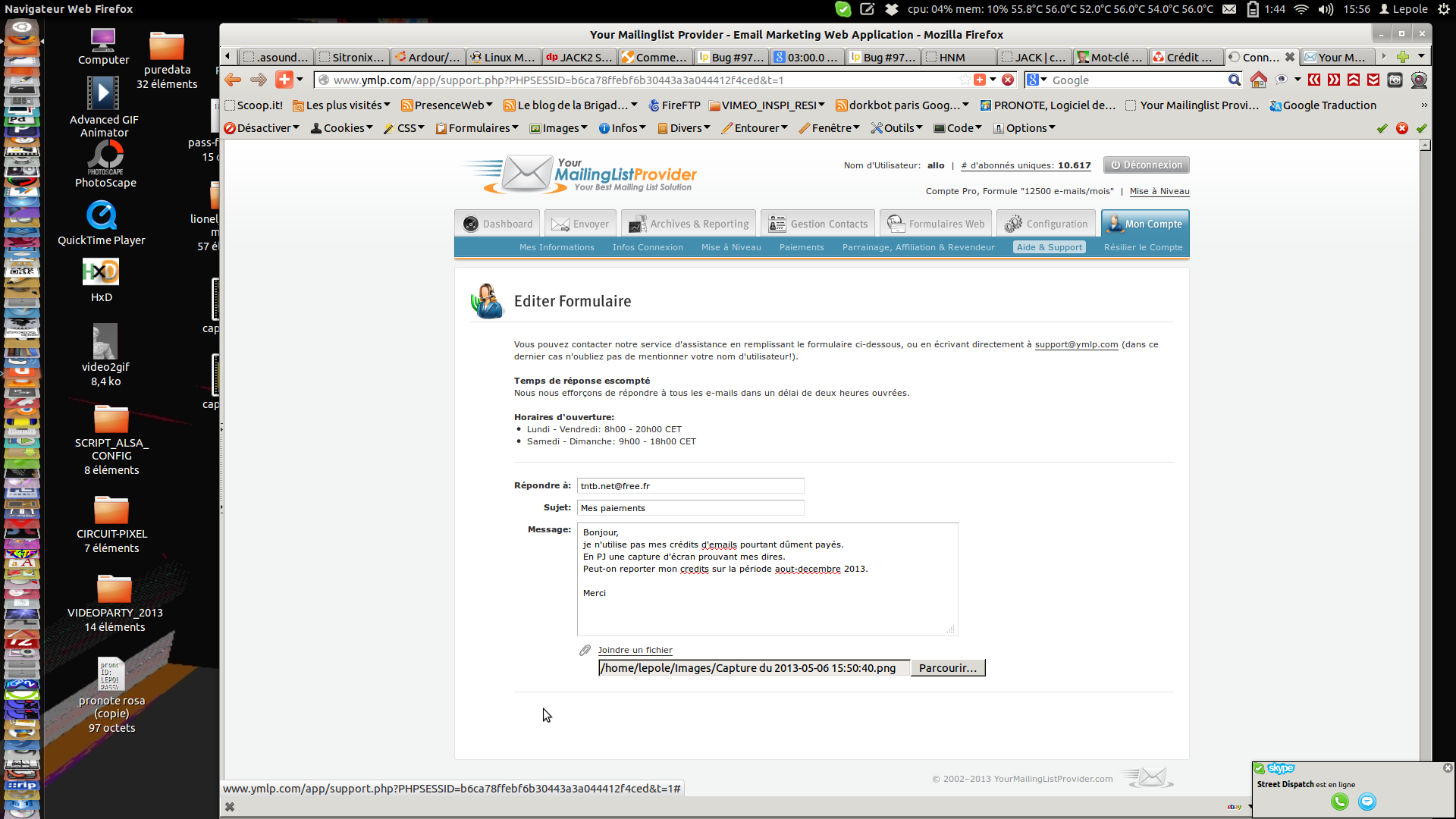Click the webcam icon in the Firefox toolbar
This screenshot has width=1456, height=819.
(1419, 80)
